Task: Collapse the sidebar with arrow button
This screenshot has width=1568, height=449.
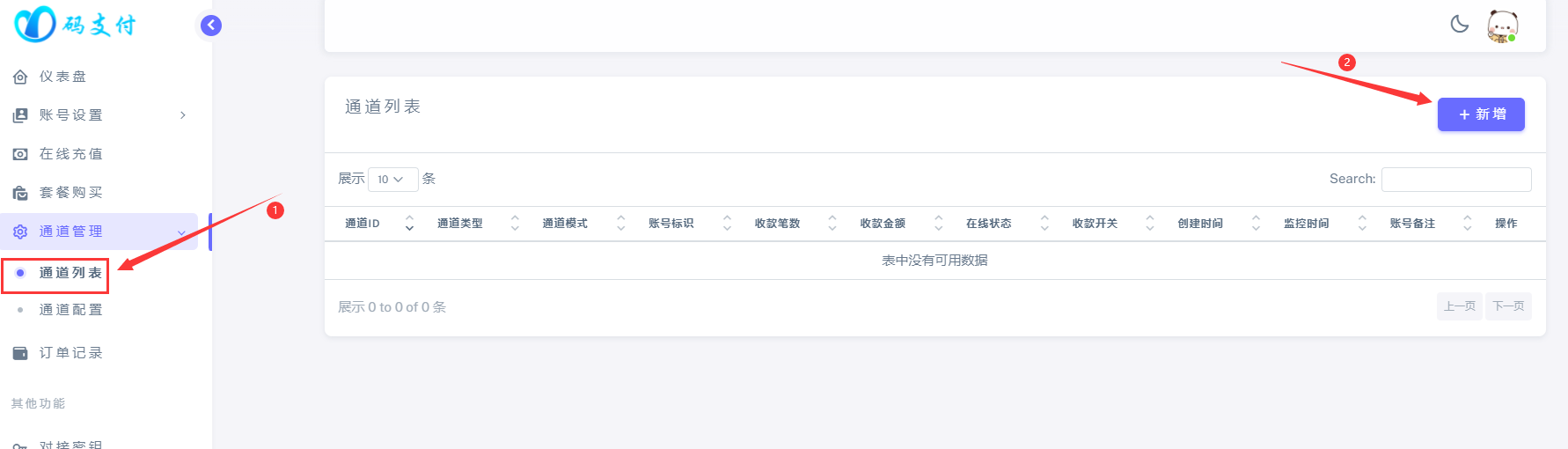Action: pyautogui.click(x=211, y=26)
